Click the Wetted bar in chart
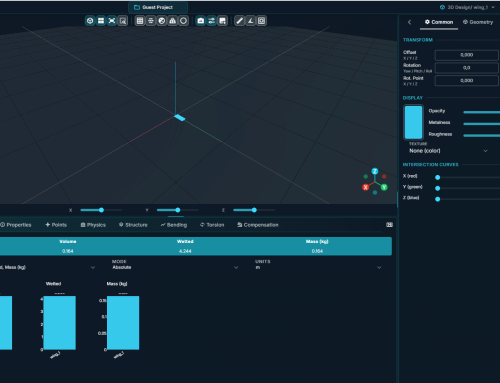This screenshot has height=383, width=500. pyautogui.click(x=60, y=323)
